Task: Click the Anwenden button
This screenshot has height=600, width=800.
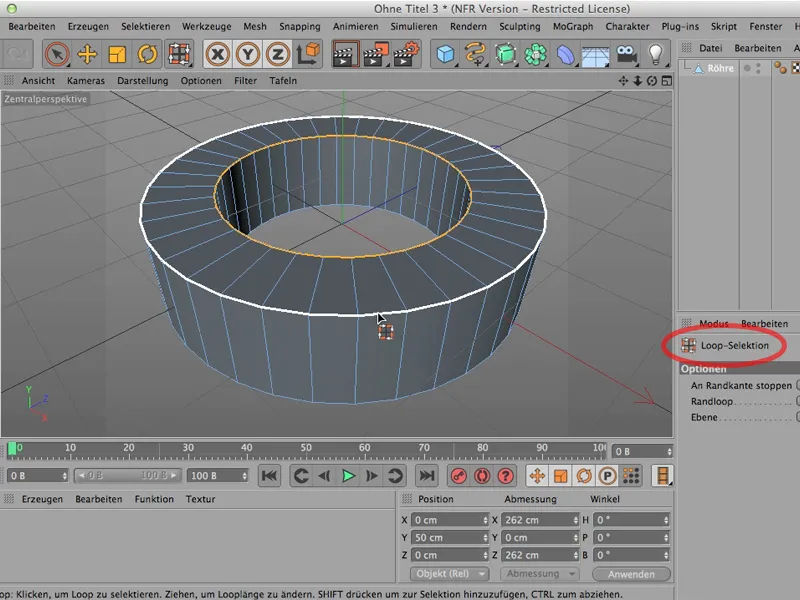Action: click(x=631, y=574)
